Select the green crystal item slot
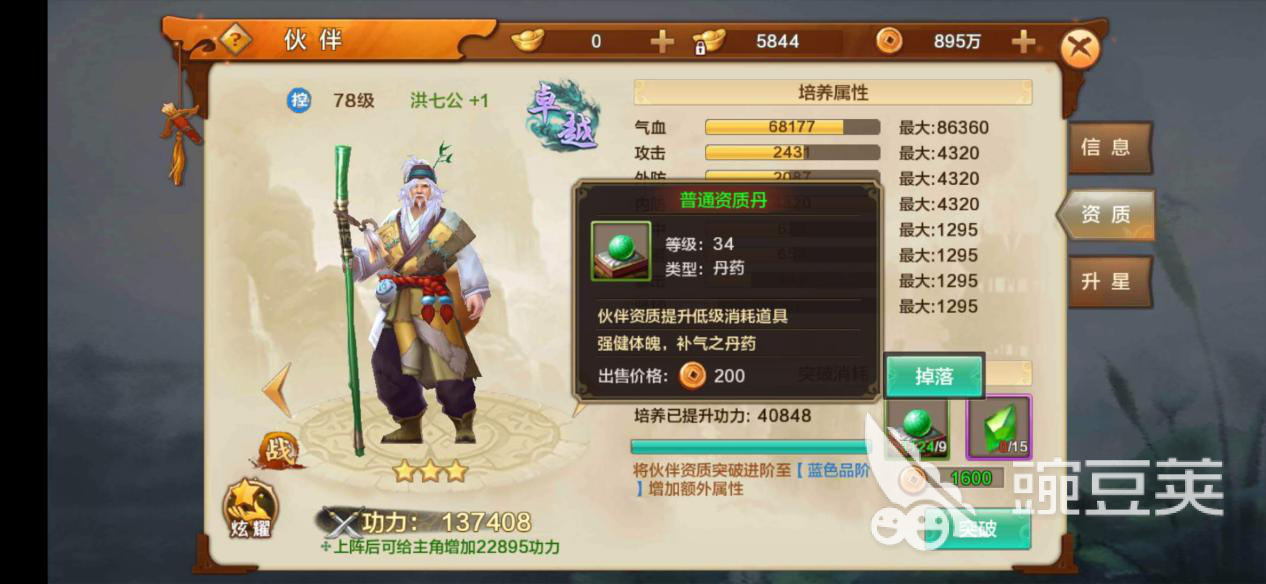Image resolution: width=1266 pixels, height=584 pixels. 999,427
